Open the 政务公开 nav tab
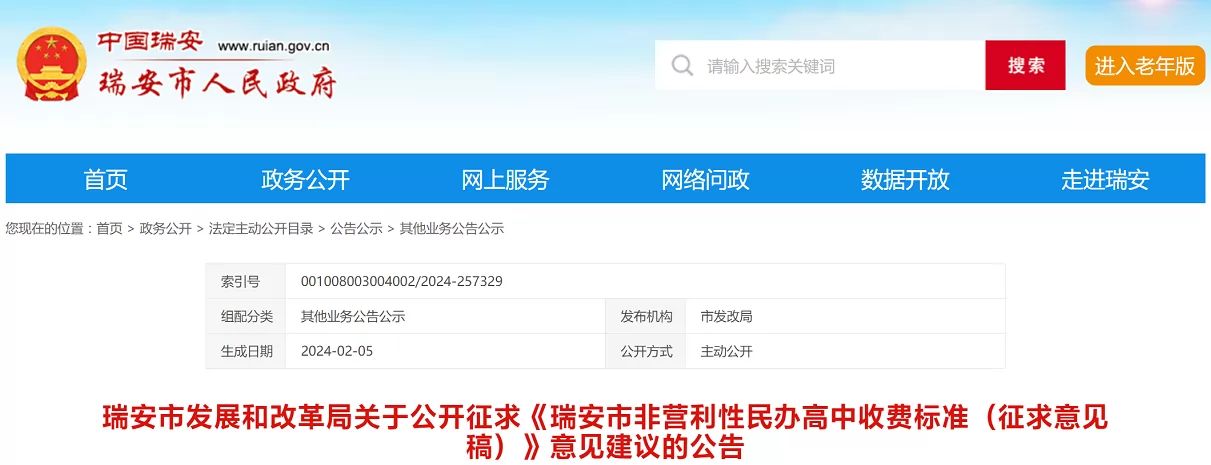The width and height of the screenshot is (1211, 465). [306, 180]
